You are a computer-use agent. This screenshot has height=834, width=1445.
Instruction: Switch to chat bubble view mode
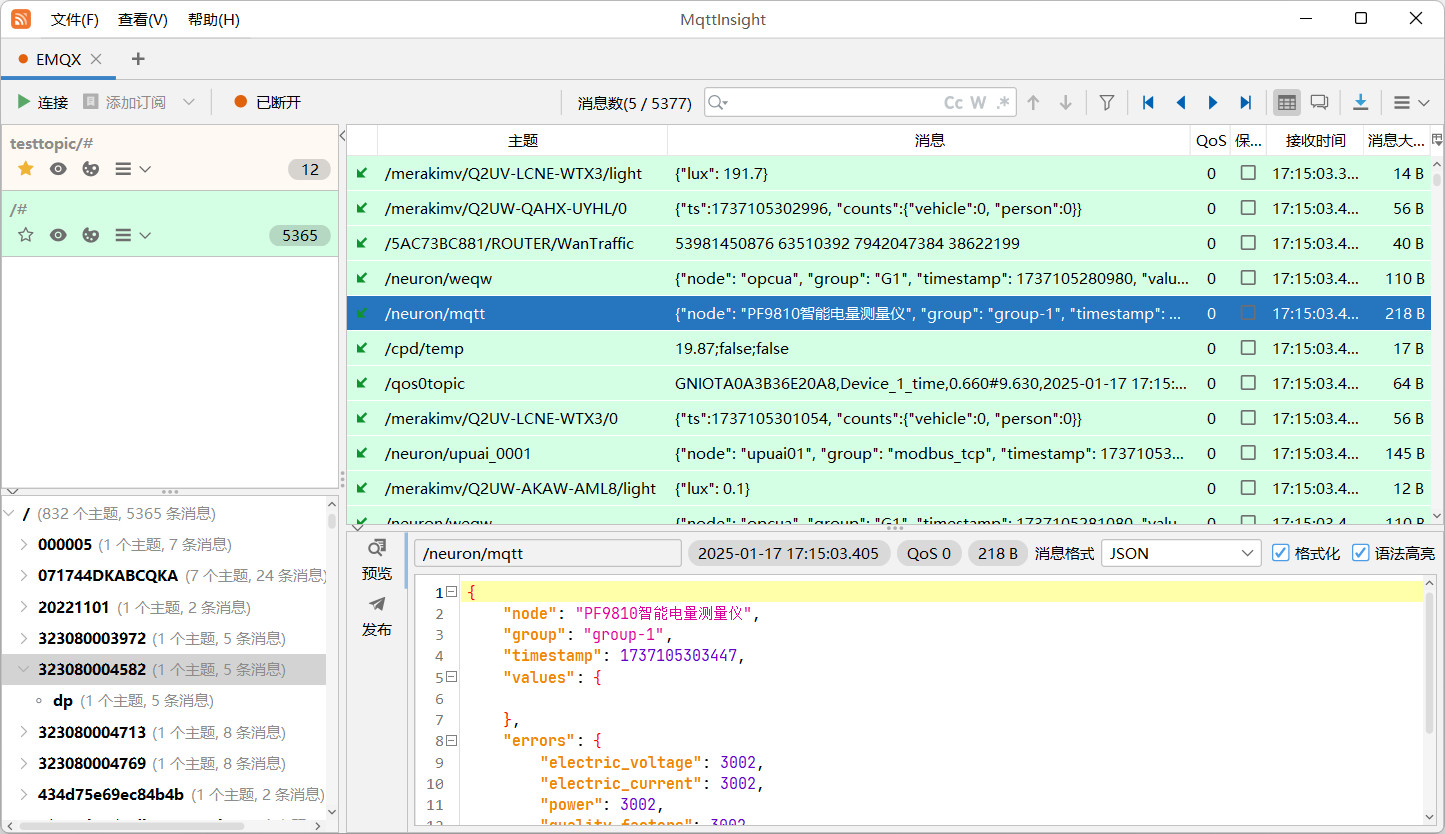pyautogui.click(x=1319, y=102)
